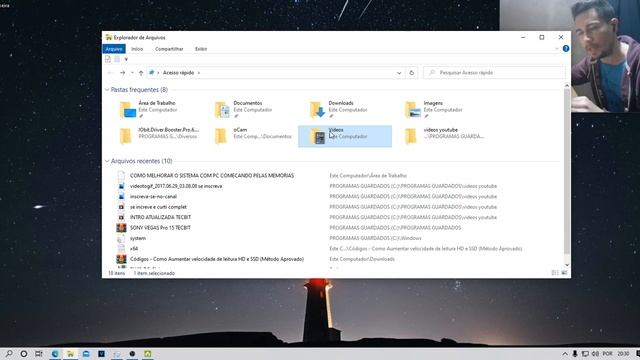Select the system file row
Screen dimensions: 640x360
pos(138,238)
